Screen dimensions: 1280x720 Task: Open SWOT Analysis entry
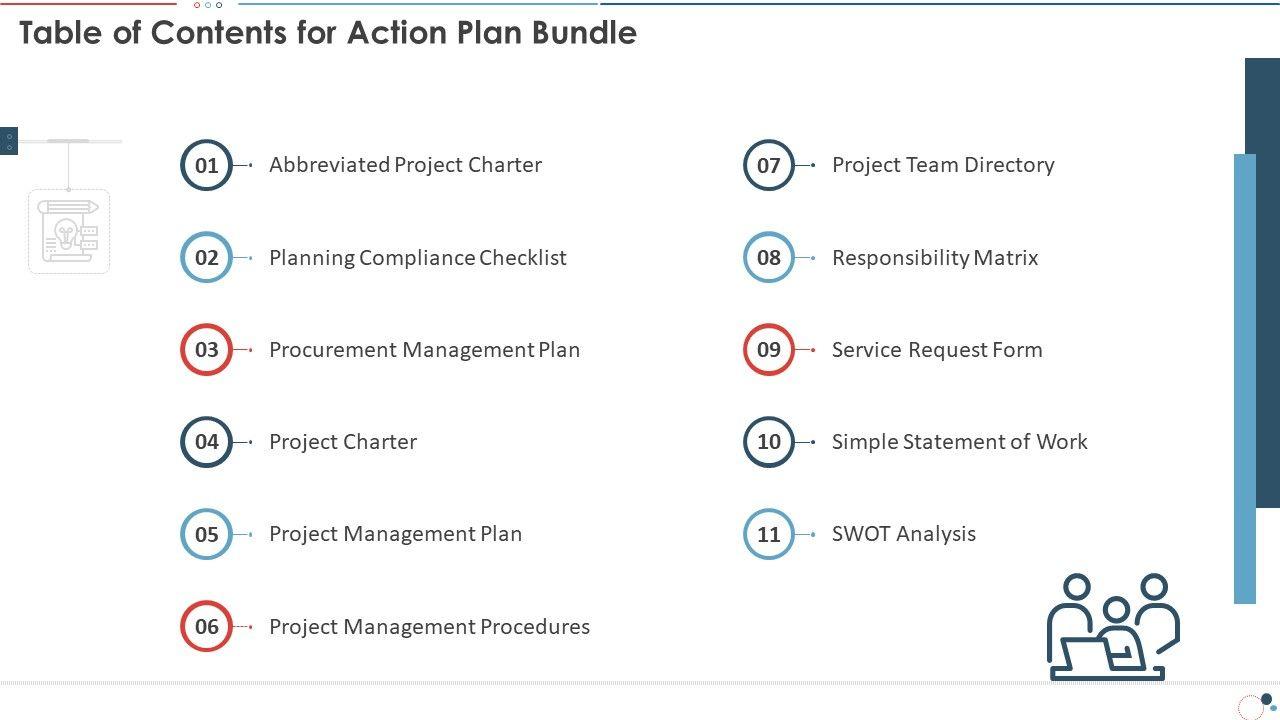pyautogui.click(x=903, y=534)
